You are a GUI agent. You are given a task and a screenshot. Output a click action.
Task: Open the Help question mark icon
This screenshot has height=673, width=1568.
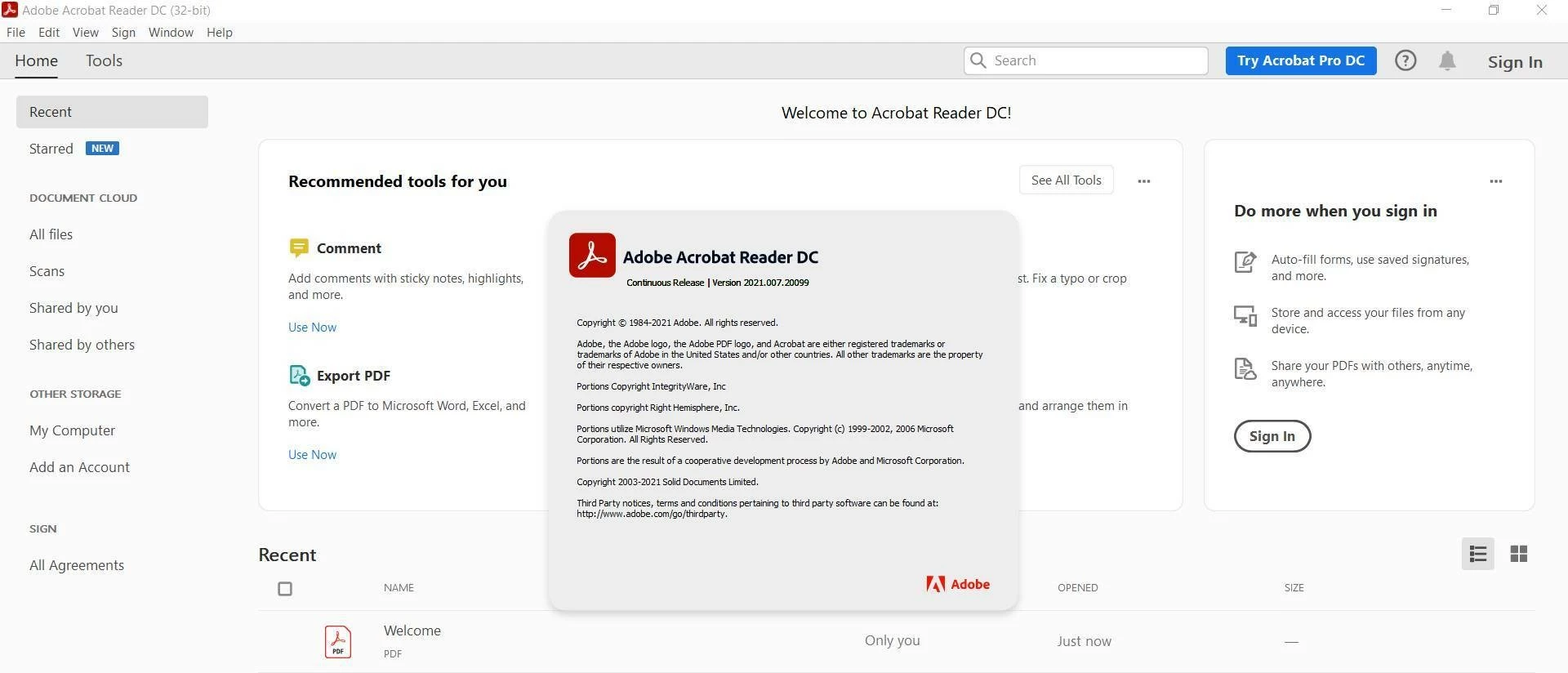point(1405,60)
